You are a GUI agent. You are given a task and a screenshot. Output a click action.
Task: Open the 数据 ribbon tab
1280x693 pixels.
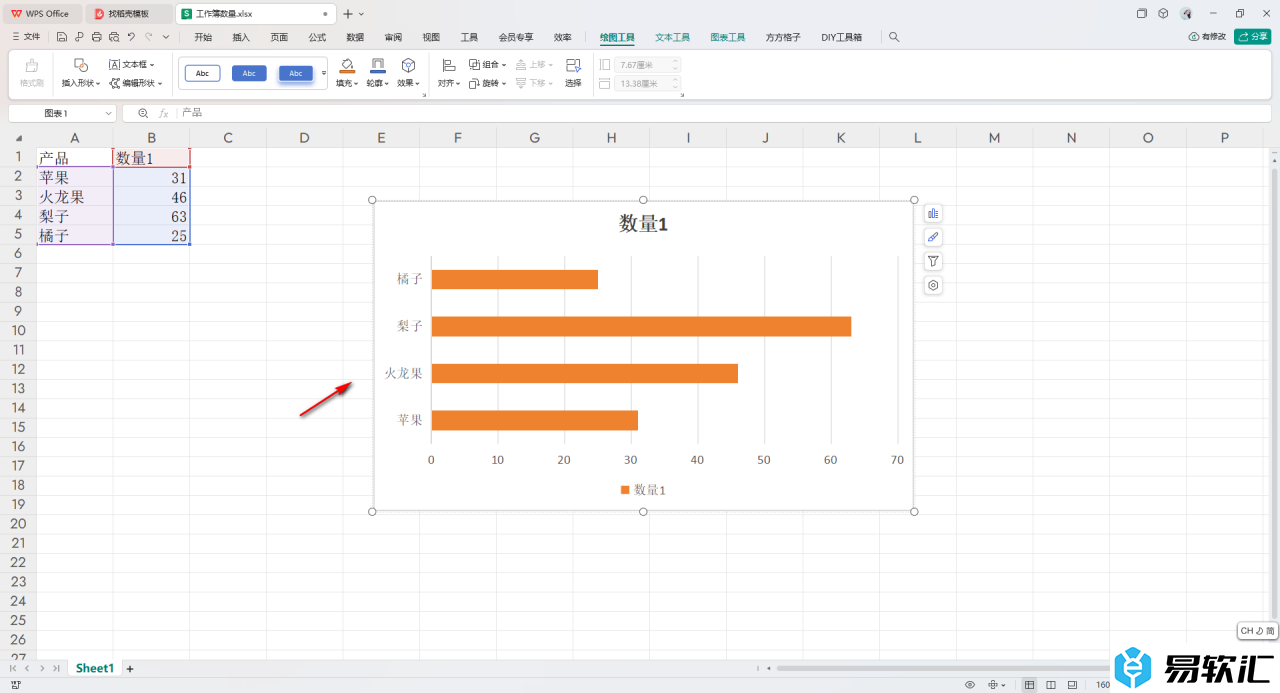[x=355, y=37]
